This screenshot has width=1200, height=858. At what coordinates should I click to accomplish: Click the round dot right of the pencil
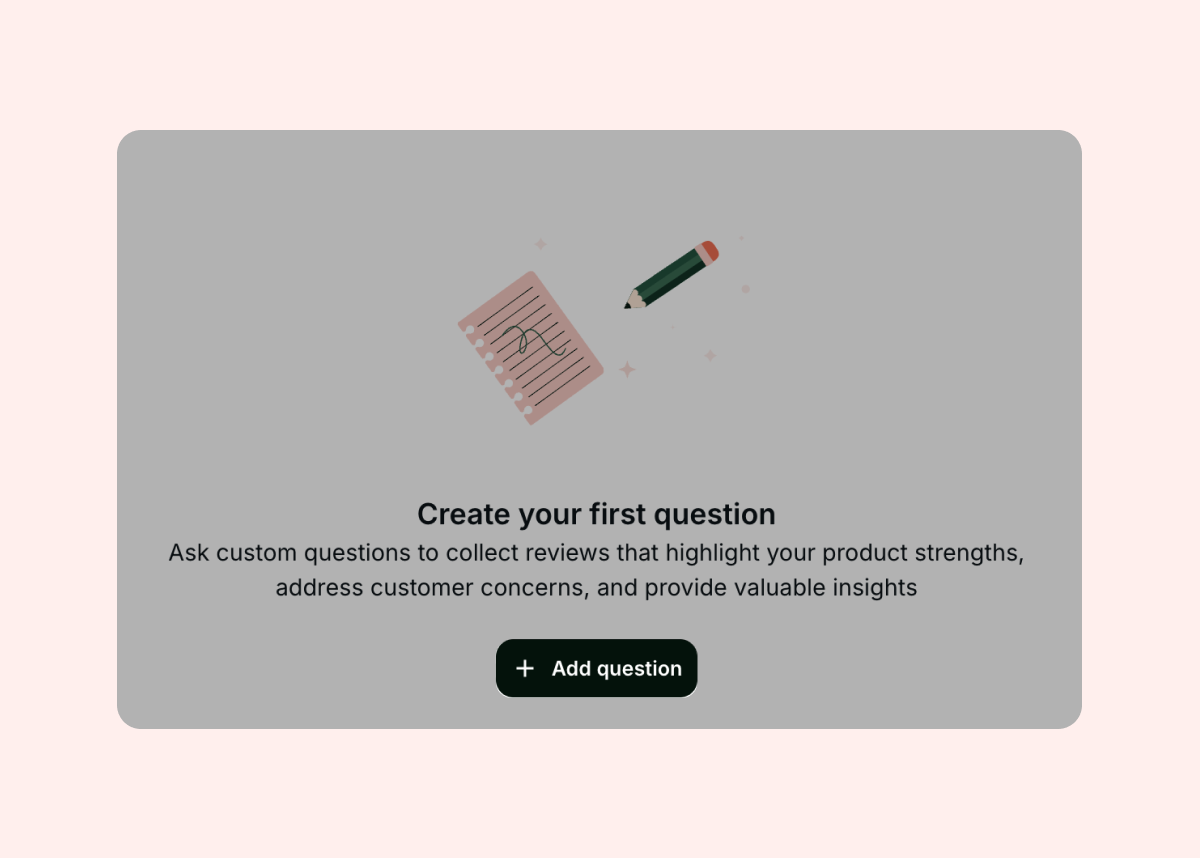745,289
